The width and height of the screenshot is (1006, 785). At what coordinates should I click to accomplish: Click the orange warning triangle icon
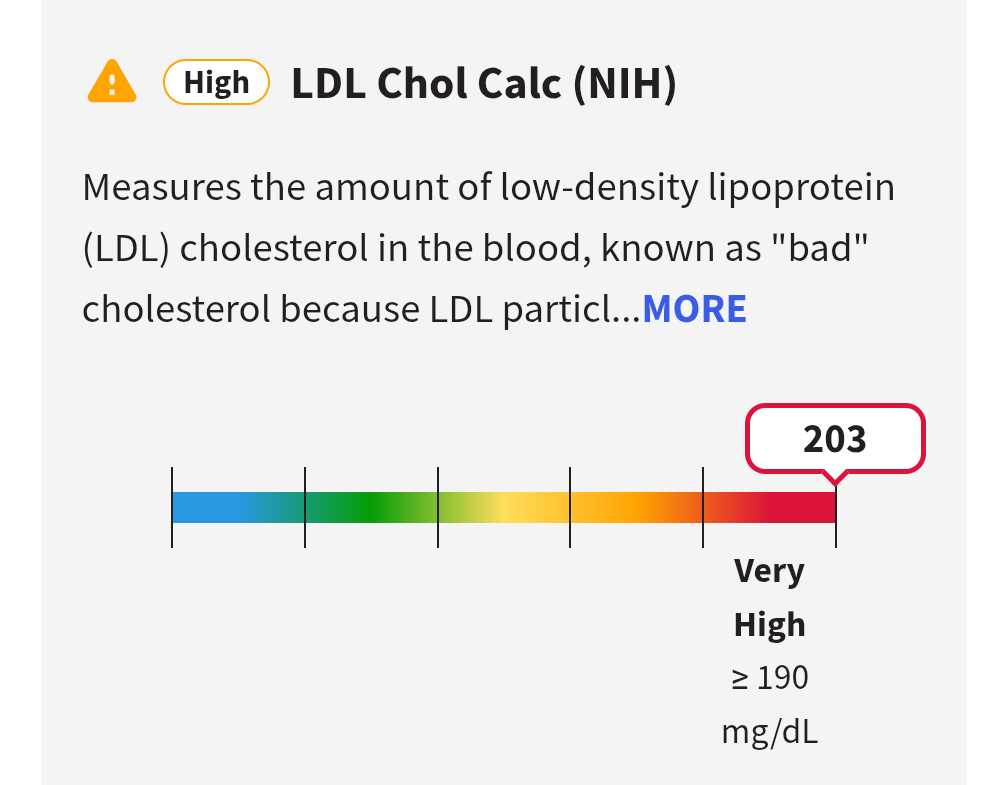tap(112, 82)
